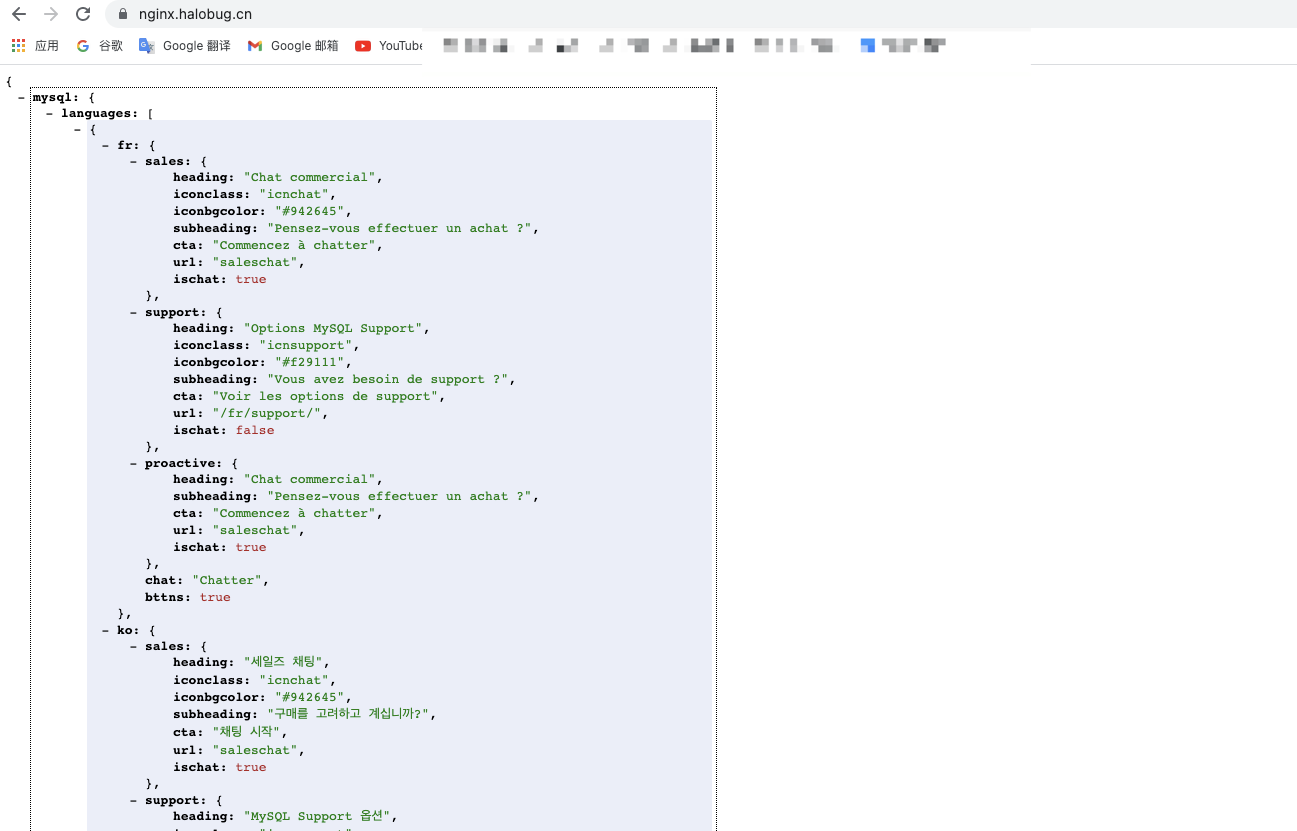
Task: Focus the nginx.halobug.cn address bar
Action: 700,14
